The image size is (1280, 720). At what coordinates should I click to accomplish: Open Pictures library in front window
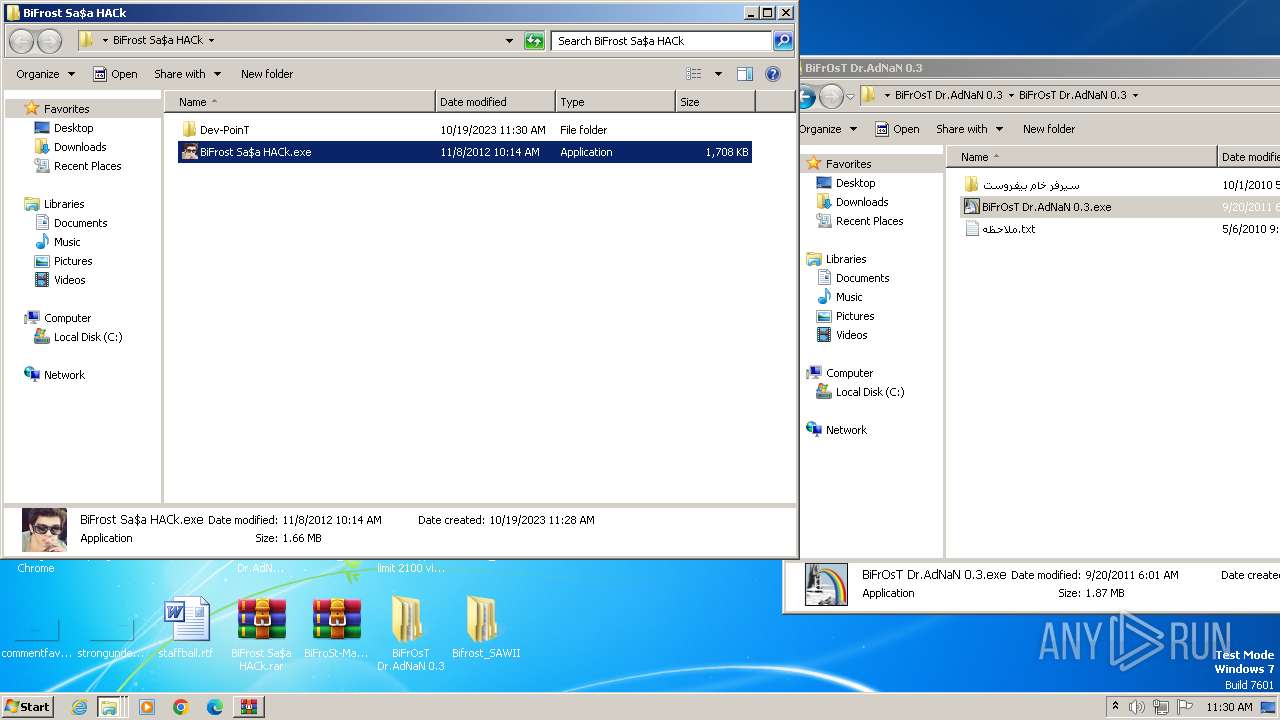tap(73, 261)
